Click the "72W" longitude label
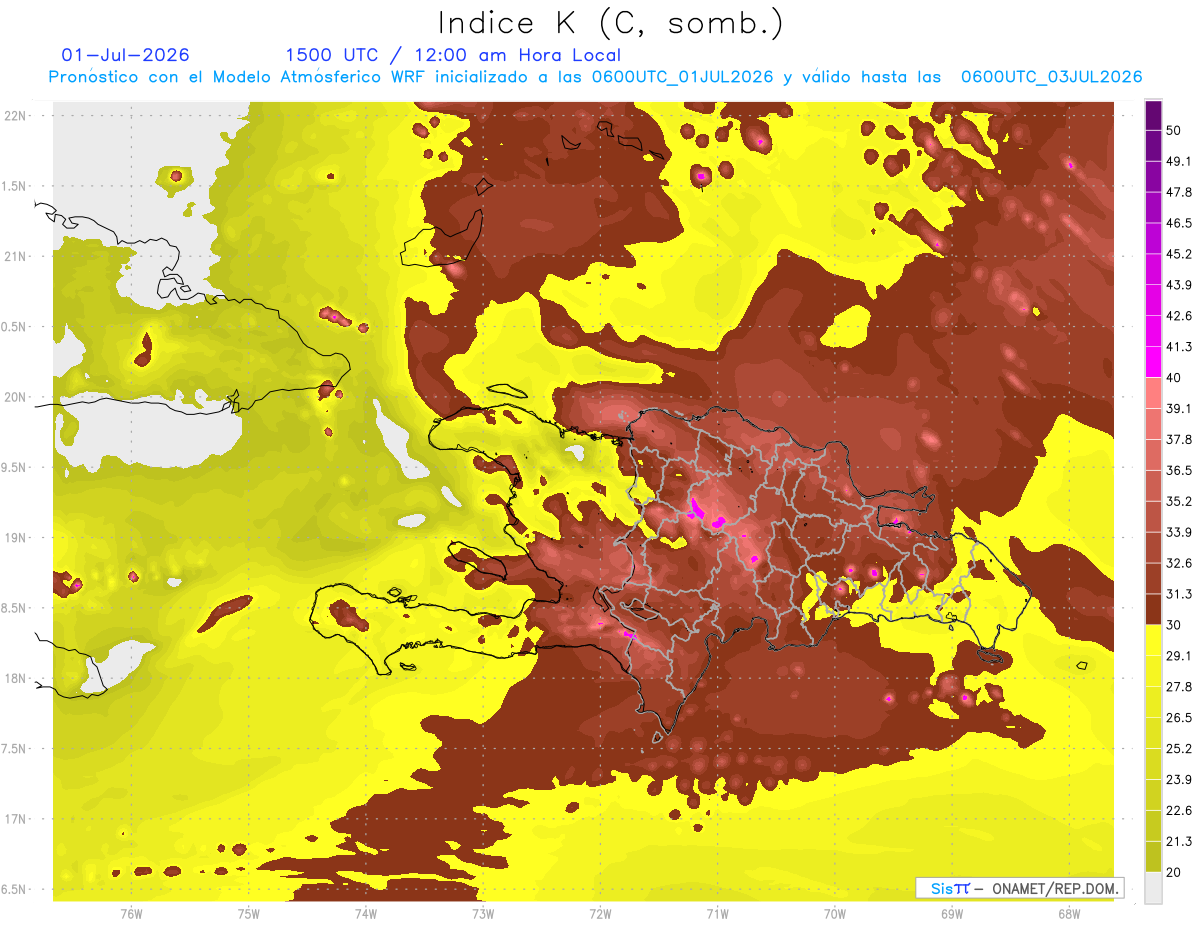The image size is (1200, 927). pyautogui.click(x=600, y=913)
